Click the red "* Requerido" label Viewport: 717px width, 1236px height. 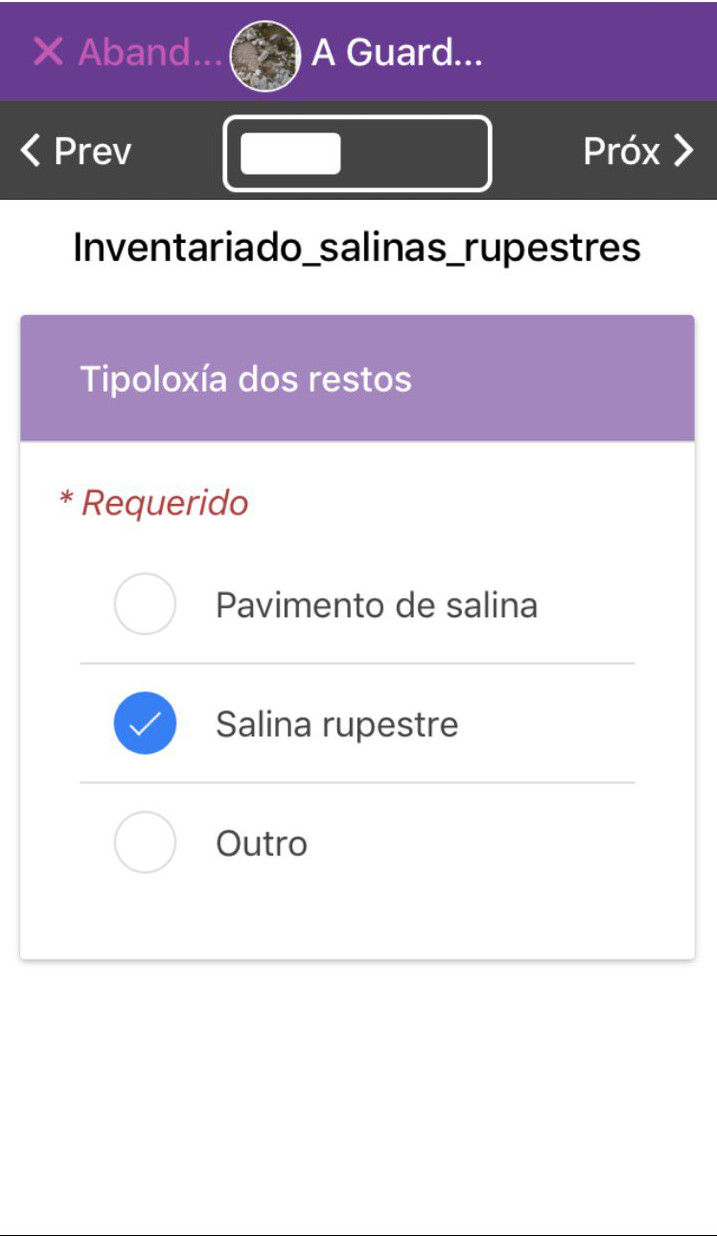pyautogui.click(x=154, y=502)
